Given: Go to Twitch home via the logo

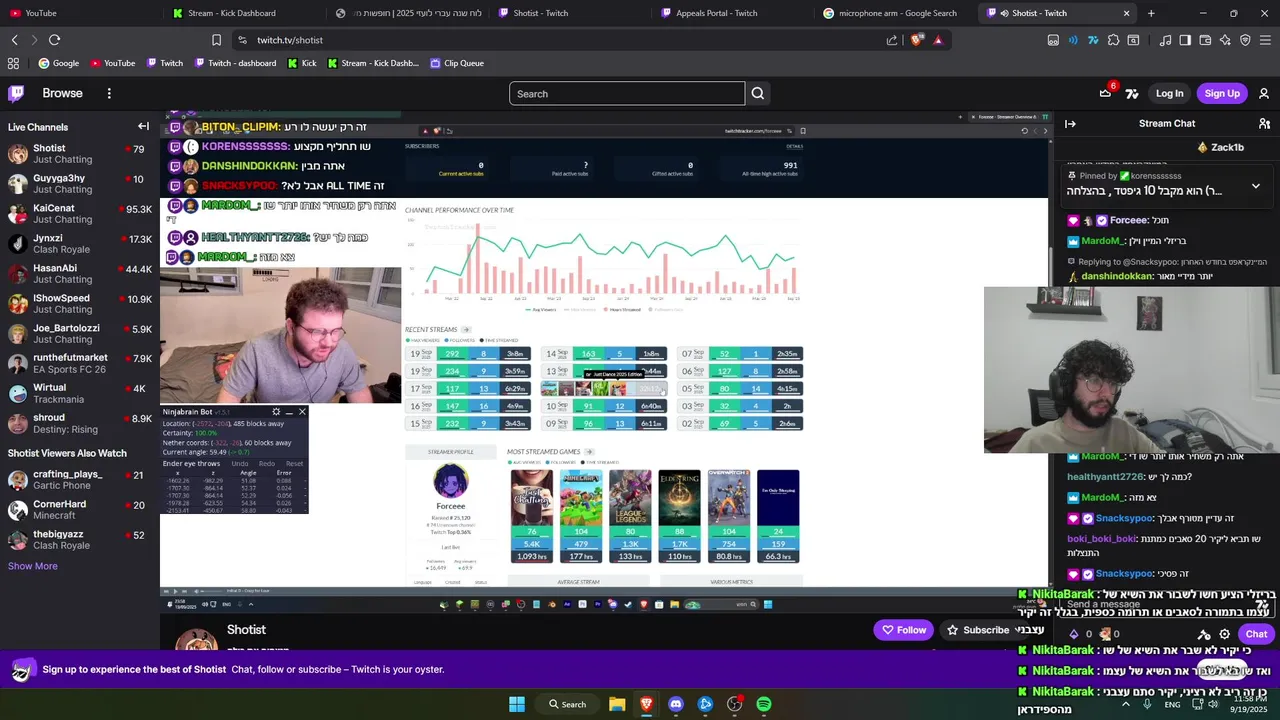Looking at the screenshot, I should (16, 93).
